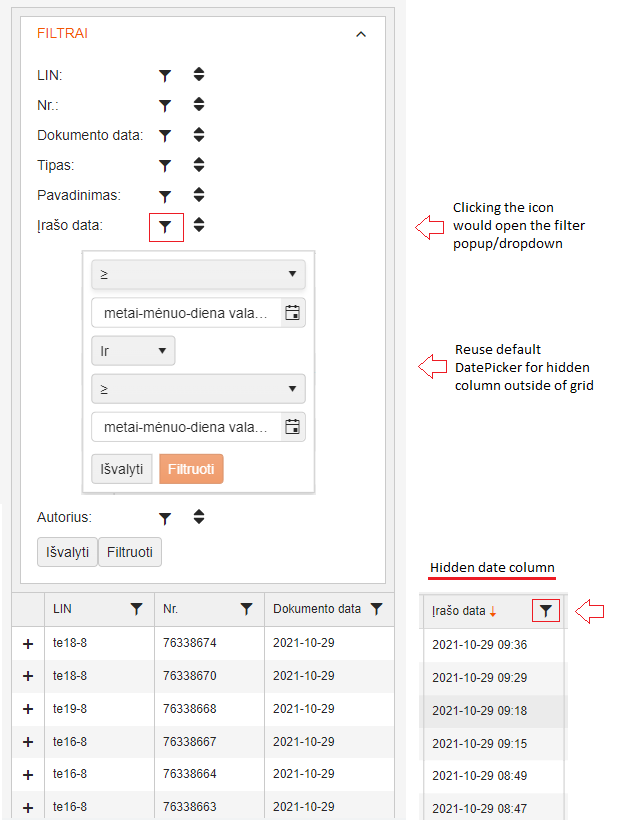The image size is (640, 825).
Task: Open calendar picker of the second date input
Action: point(292,427)
